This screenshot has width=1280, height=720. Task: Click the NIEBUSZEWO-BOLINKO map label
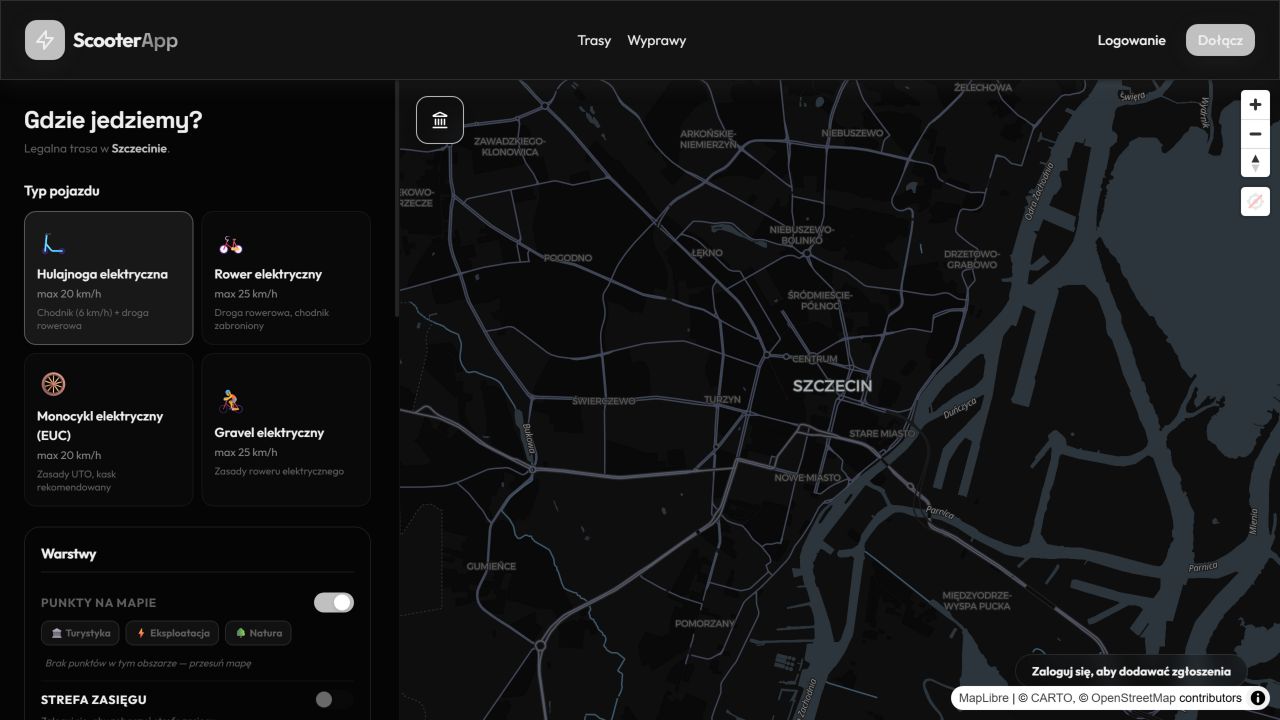click(802, 235)
